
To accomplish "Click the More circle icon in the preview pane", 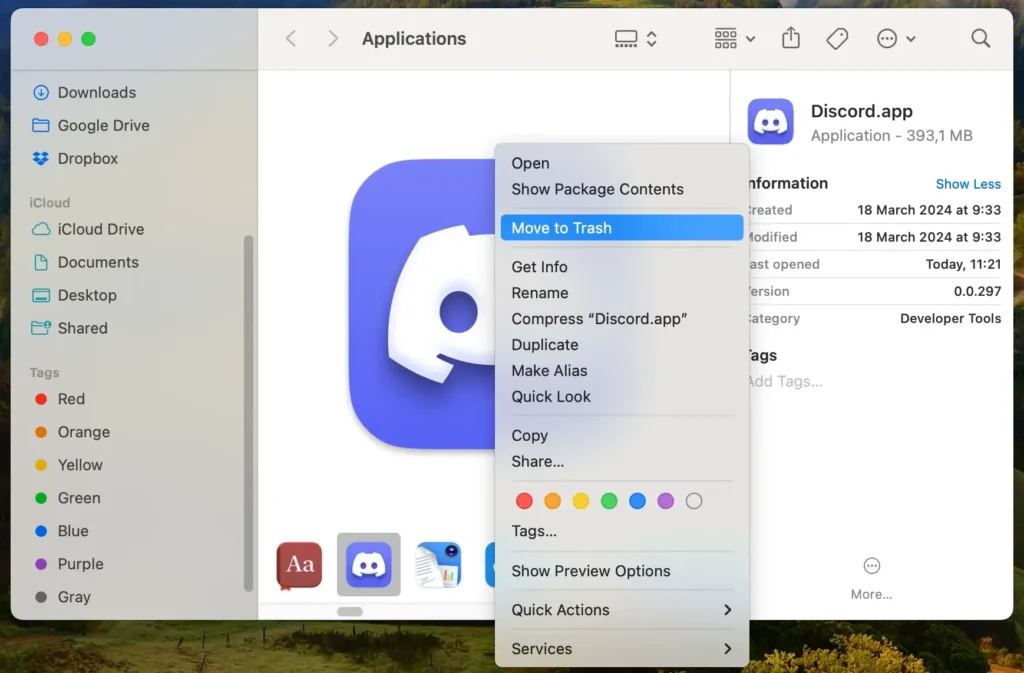I will click(871, 566).
